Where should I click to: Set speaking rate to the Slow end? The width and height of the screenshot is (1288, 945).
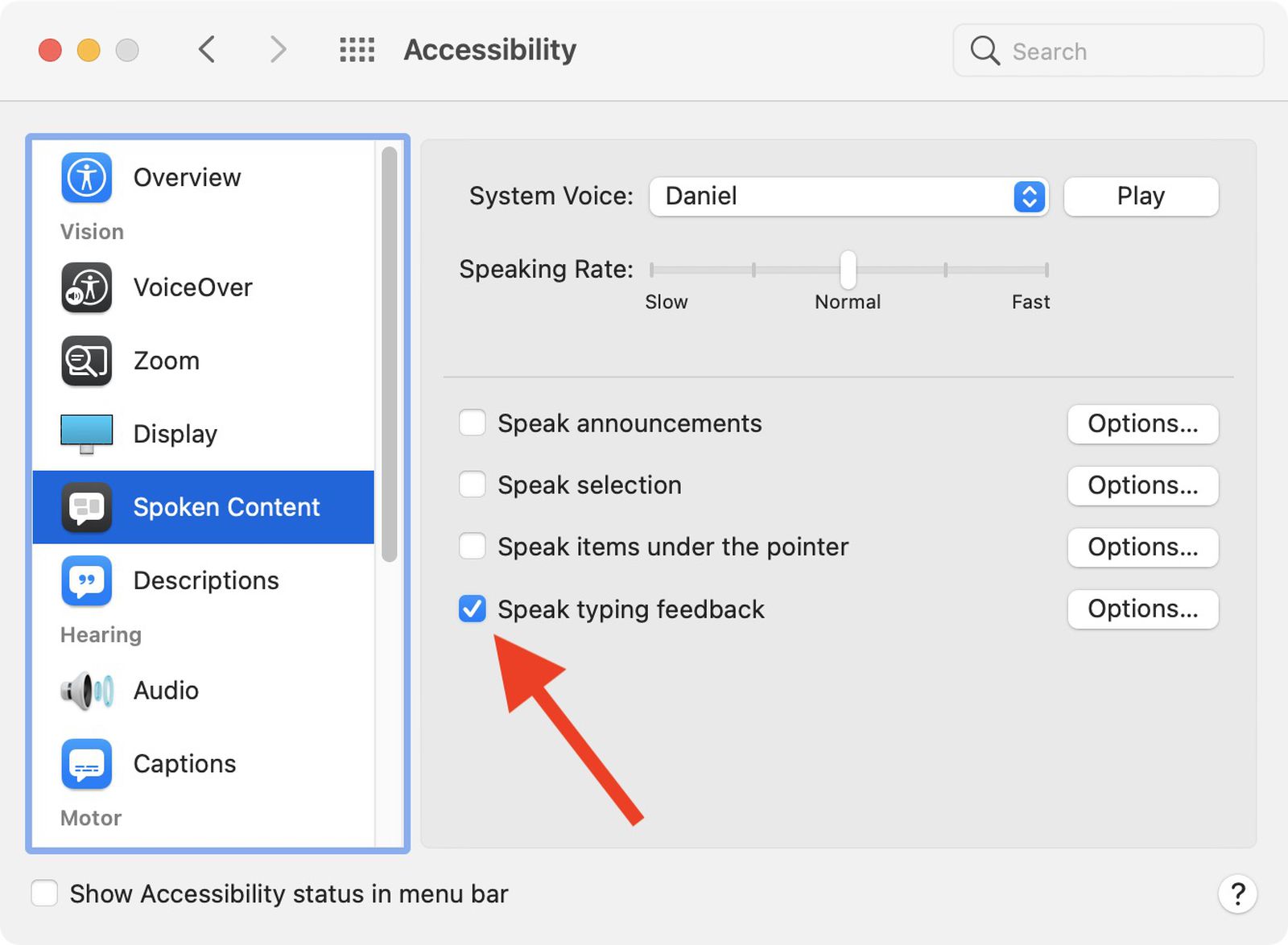coord(652,270)
